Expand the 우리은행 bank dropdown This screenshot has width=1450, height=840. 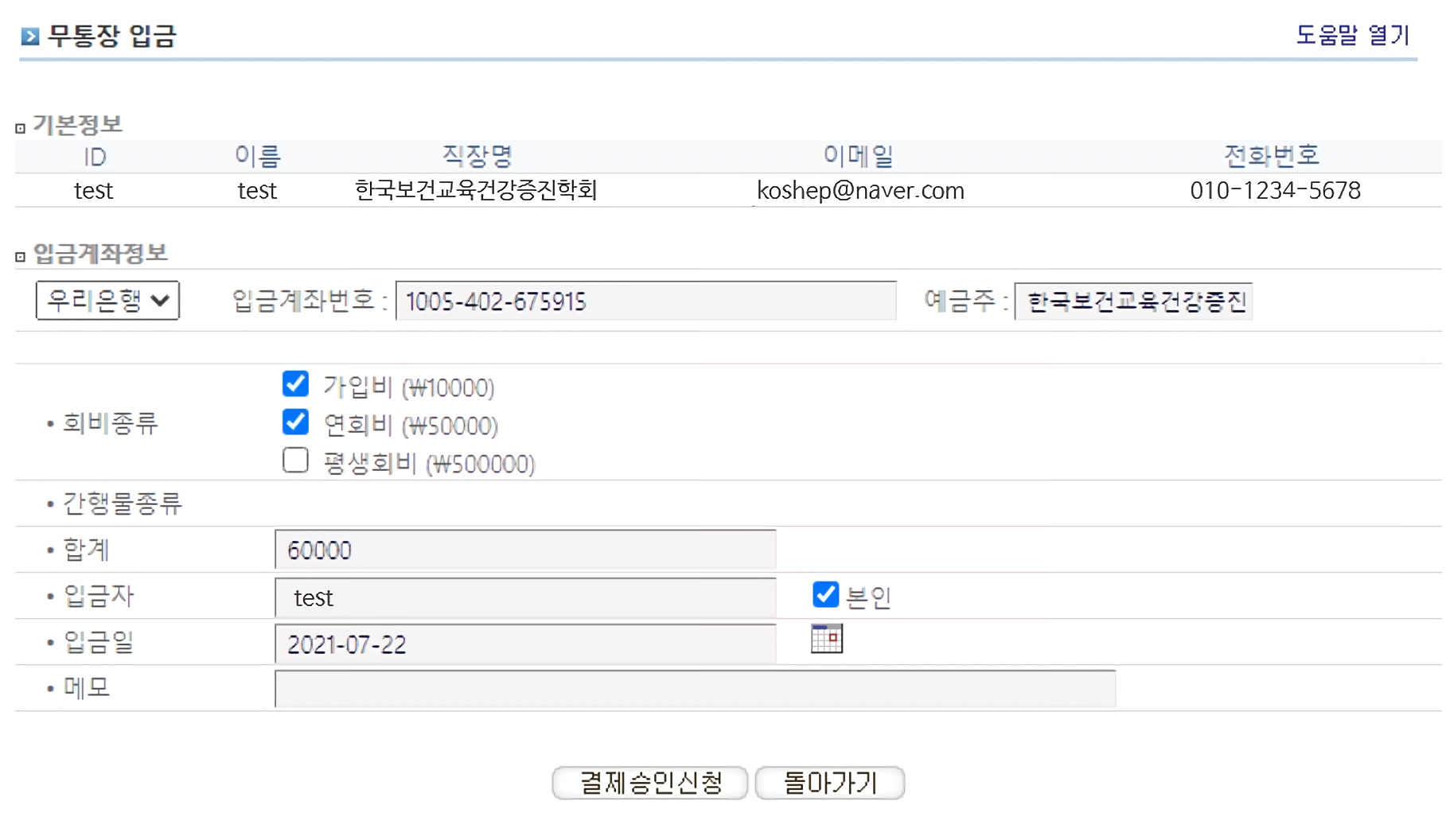coord(107,301)
